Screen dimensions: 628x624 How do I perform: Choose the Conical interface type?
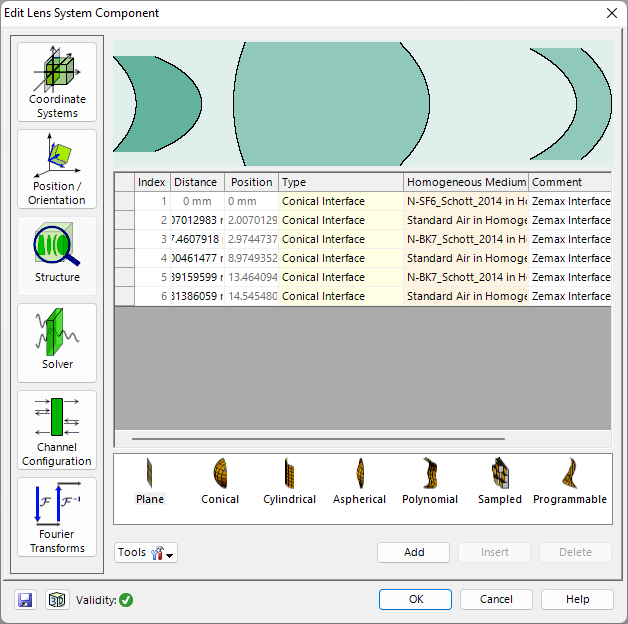220,481
